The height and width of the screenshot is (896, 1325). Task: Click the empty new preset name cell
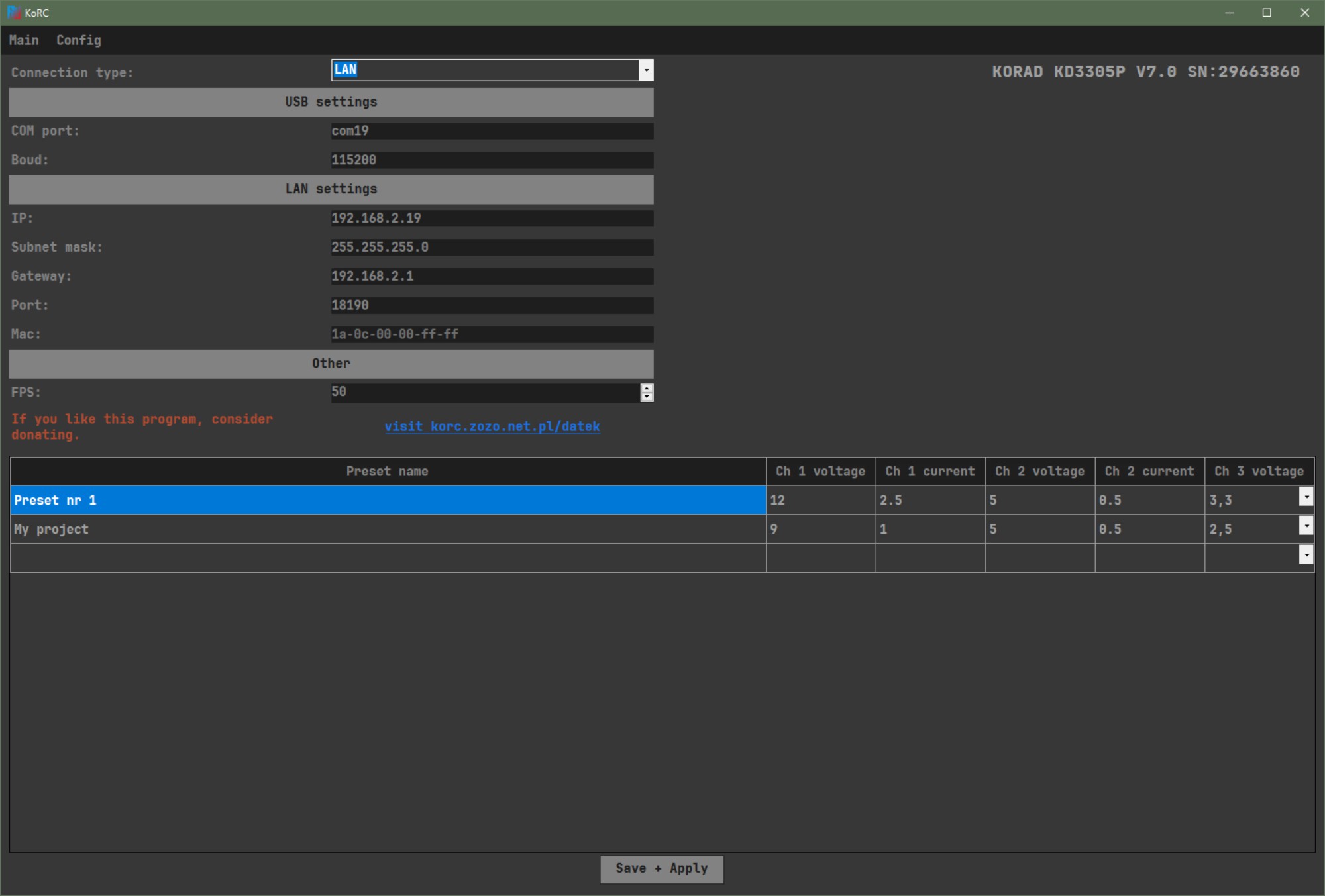coord(388,558)
